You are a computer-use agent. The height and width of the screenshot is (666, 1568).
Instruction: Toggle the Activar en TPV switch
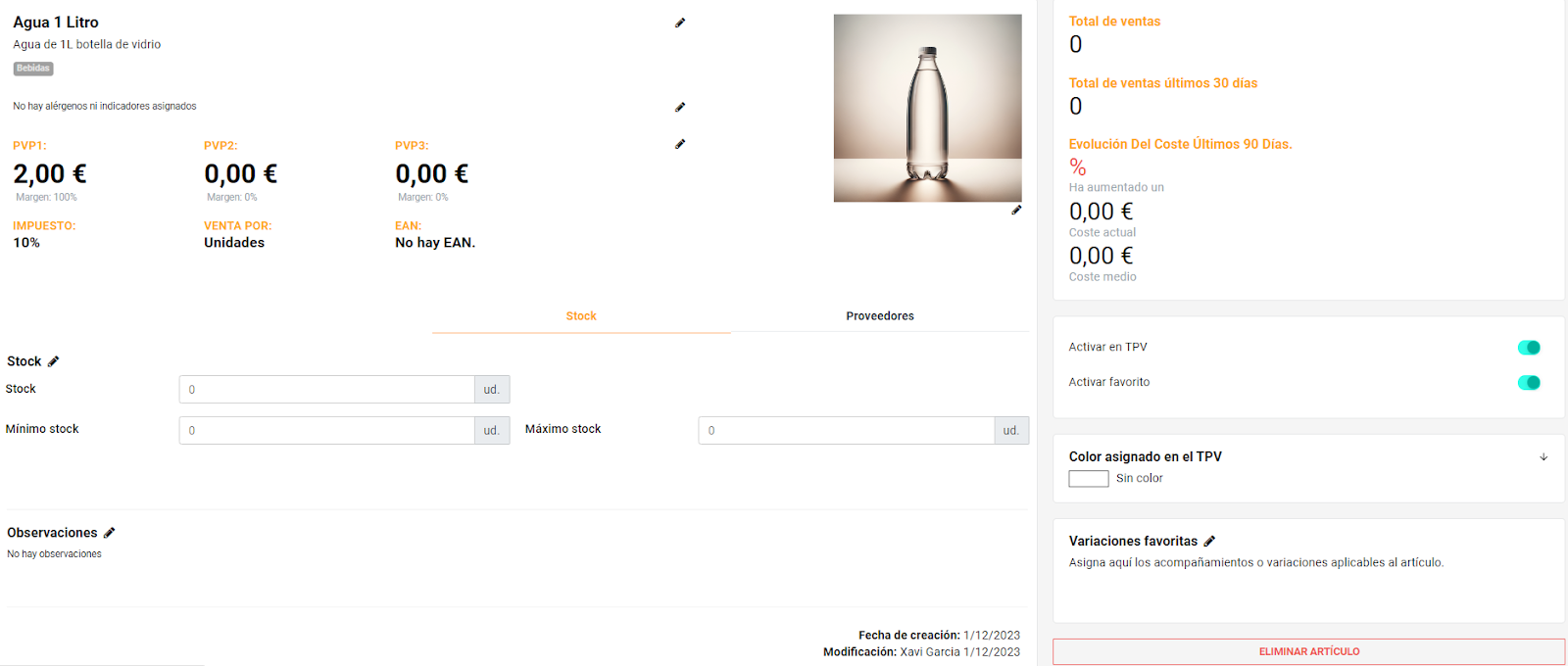click(x=1528, y=348)
